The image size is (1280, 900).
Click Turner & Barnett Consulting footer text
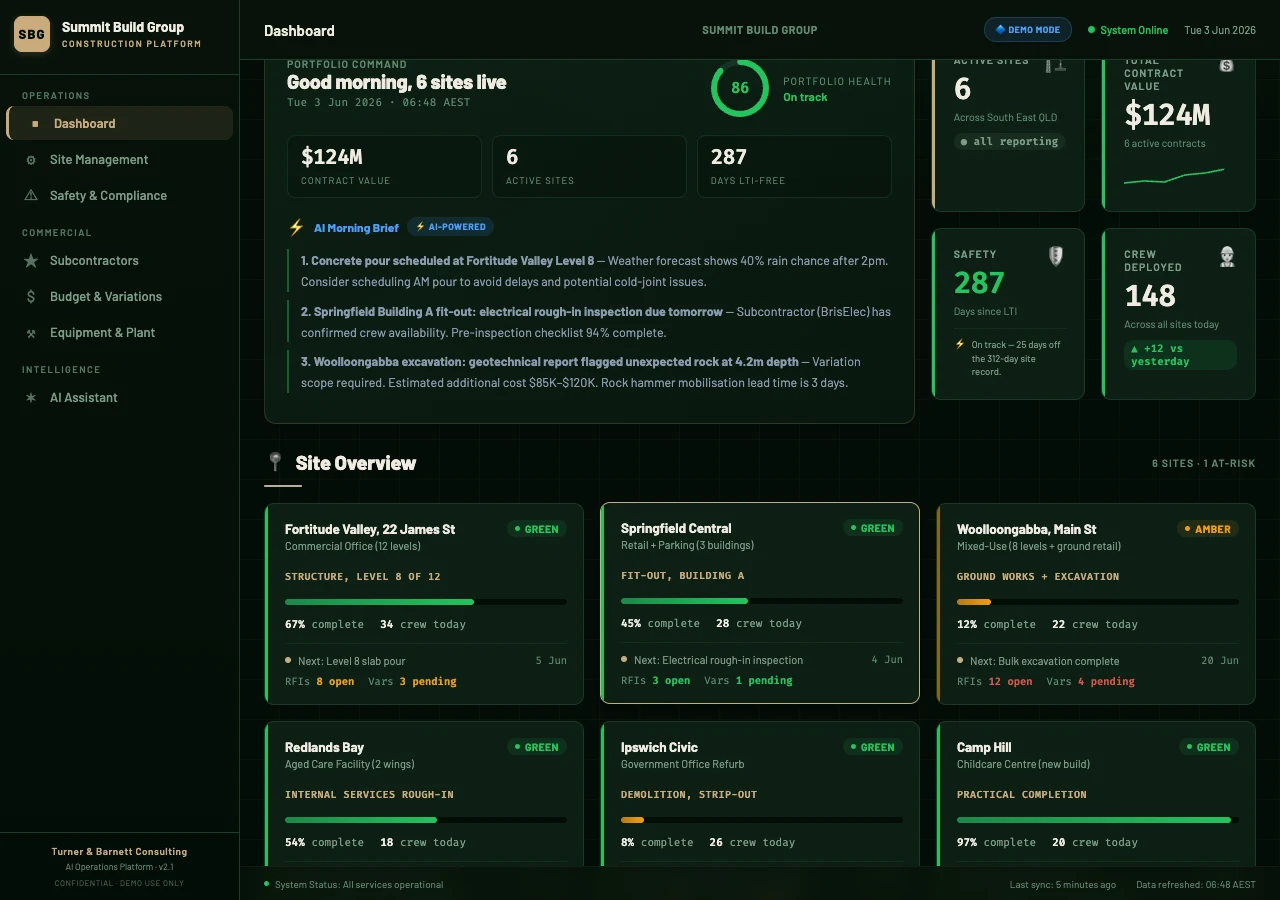pos(120,852)
